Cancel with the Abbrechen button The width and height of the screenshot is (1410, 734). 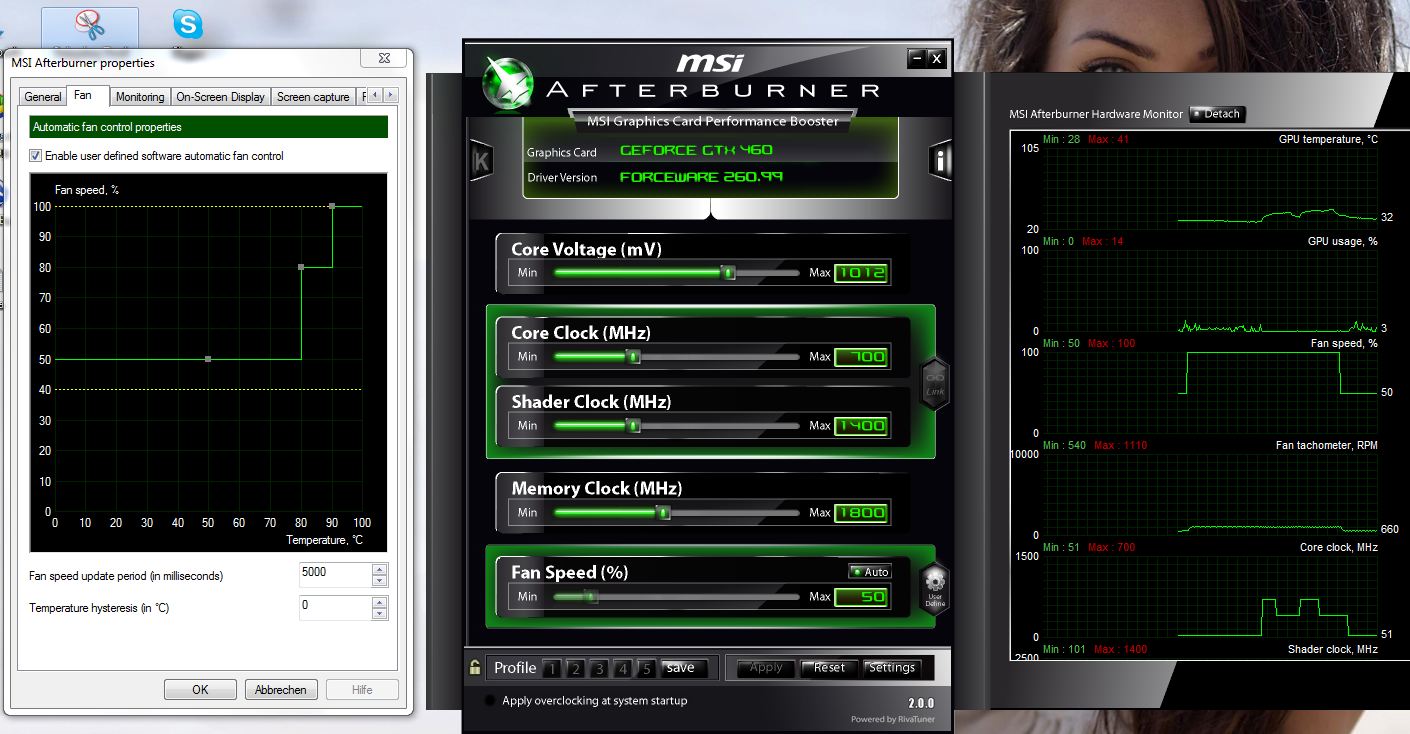coord(281,689)
